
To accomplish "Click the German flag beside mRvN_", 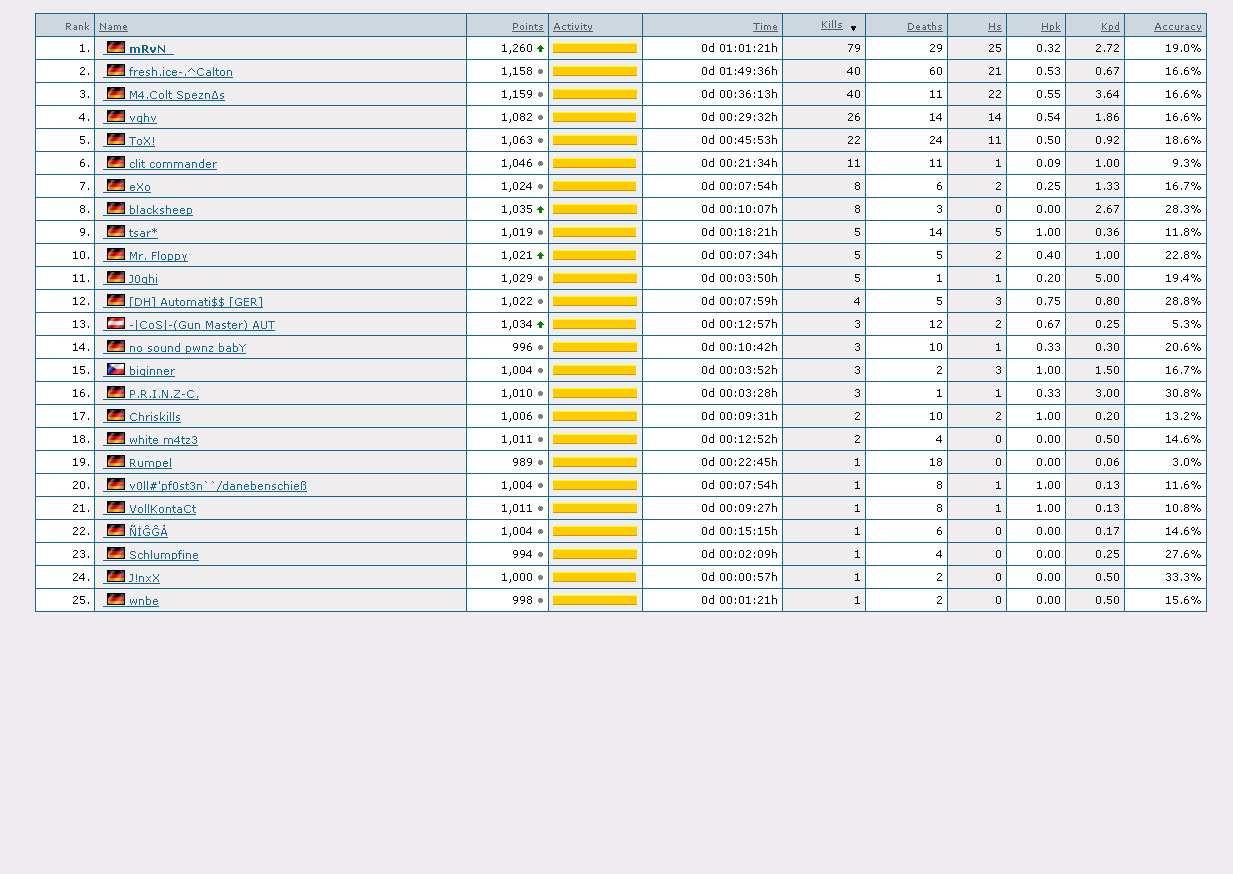I will click(x=116, y=48).
